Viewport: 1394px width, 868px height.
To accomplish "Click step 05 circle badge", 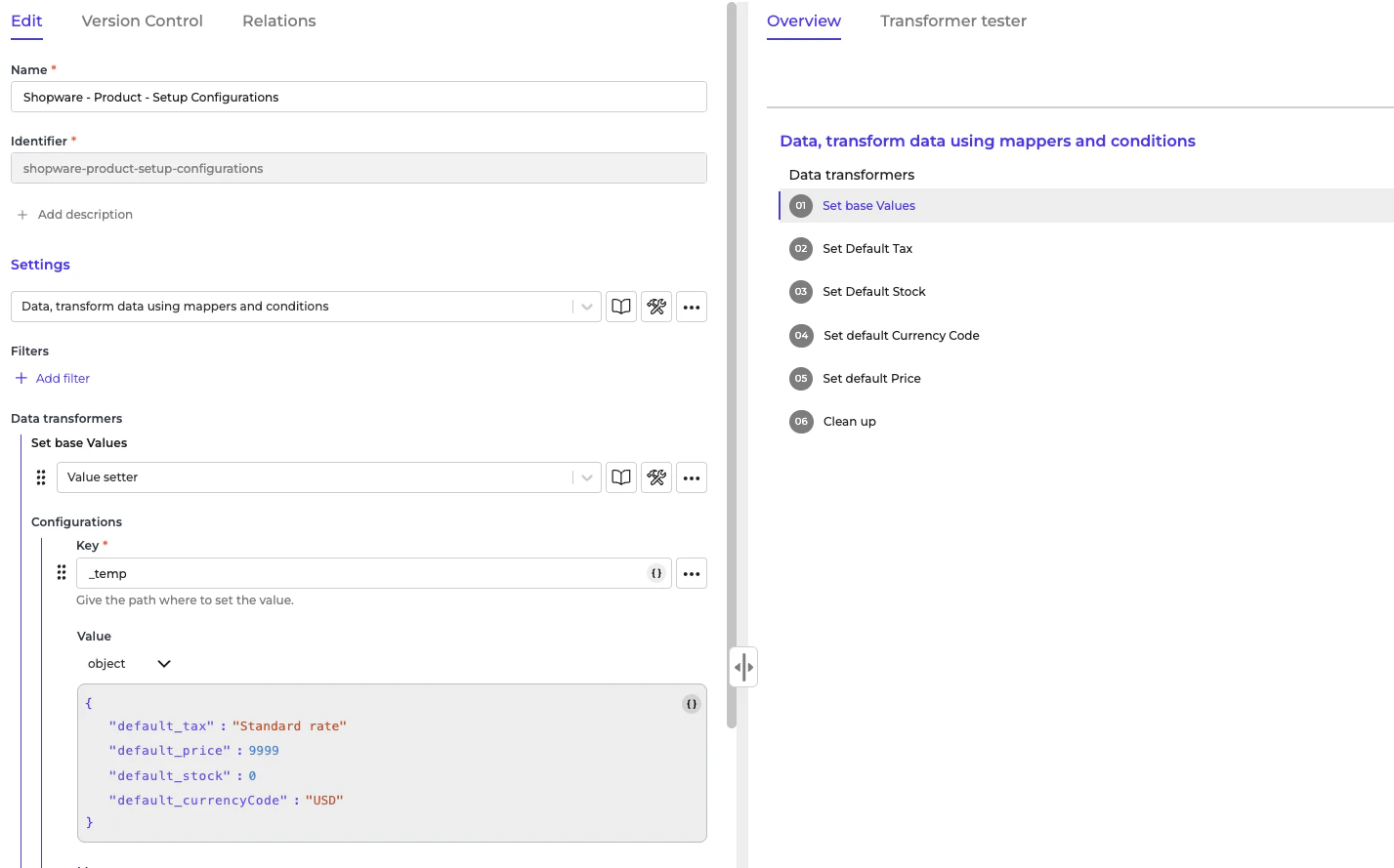I will click(x=801, y=379).
